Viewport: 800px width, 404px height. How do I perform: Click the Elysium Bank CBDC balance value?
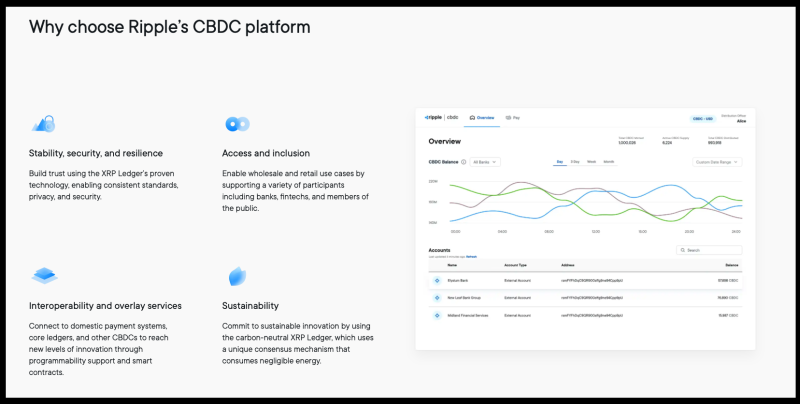[x=728, y=281]
